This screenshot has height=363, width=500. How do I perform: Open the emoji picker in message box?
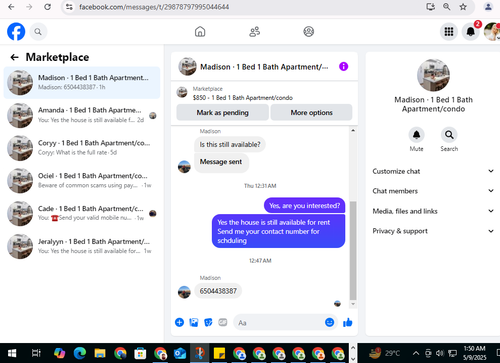pos(329,322)
